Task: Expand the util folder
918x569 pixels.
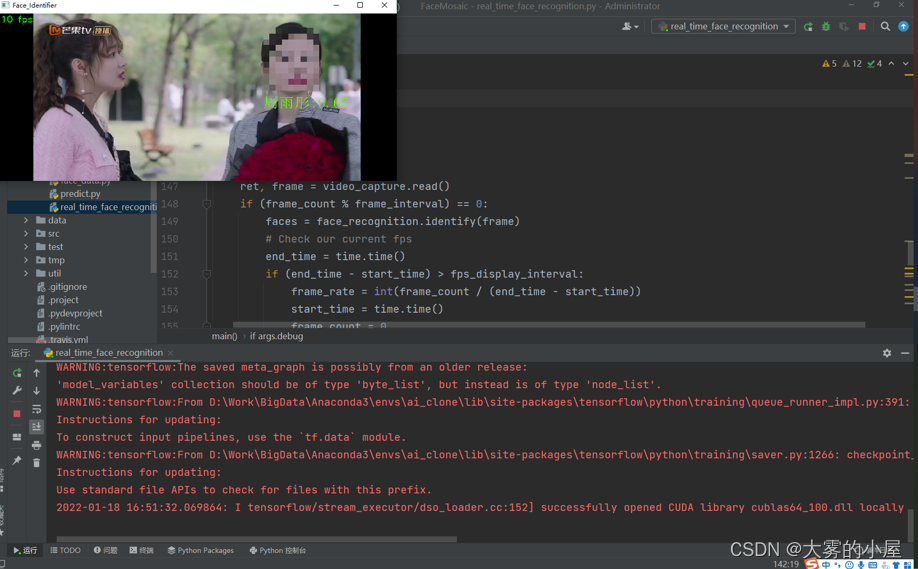Action: (x=26, y=273)
